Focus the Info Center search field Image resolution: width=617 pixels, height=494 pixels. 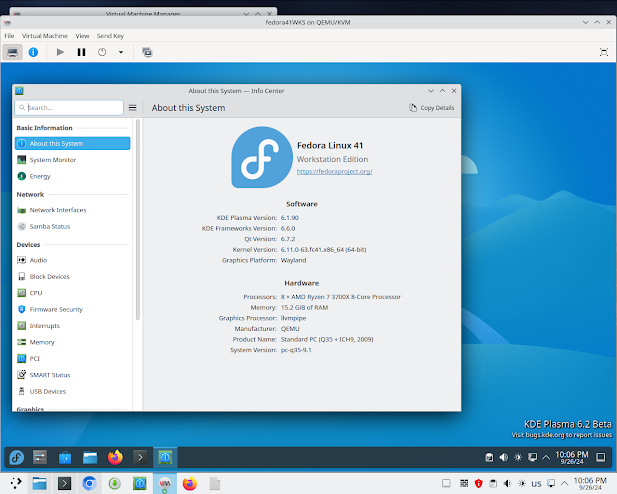[x=69, y=107]
